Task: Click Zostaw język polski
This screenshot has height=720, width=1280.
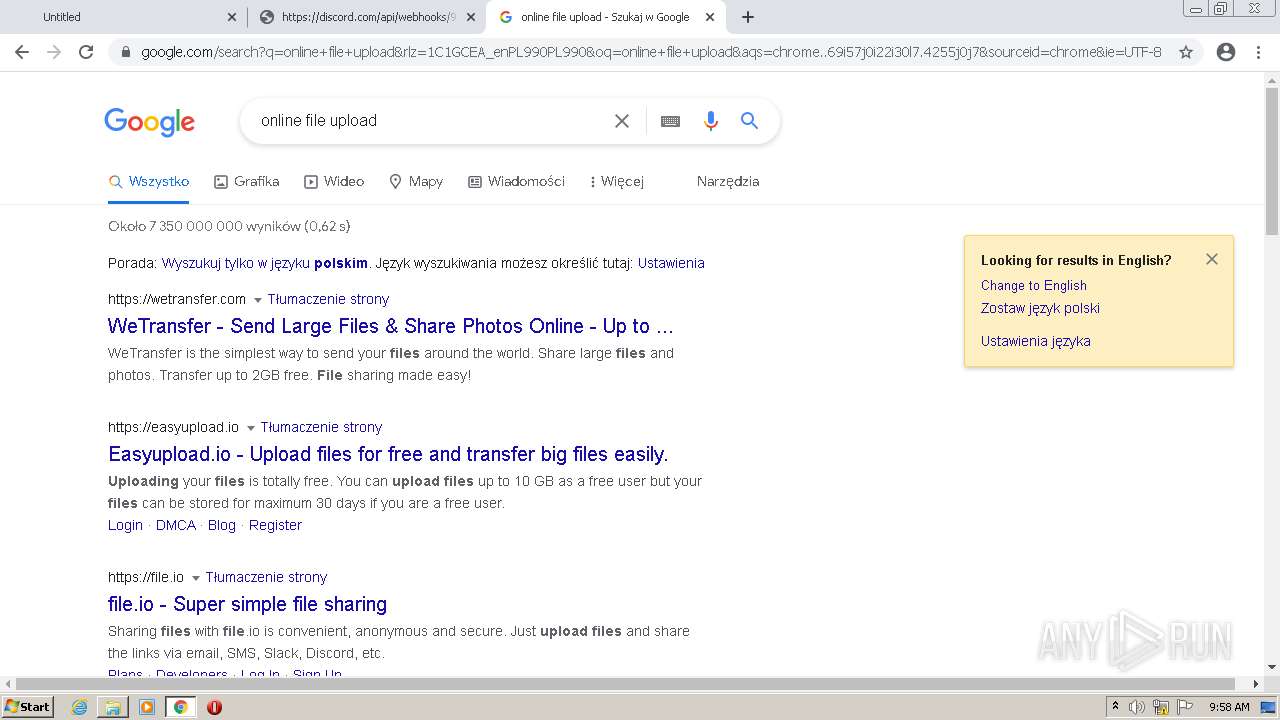Action: (1040, 309)
